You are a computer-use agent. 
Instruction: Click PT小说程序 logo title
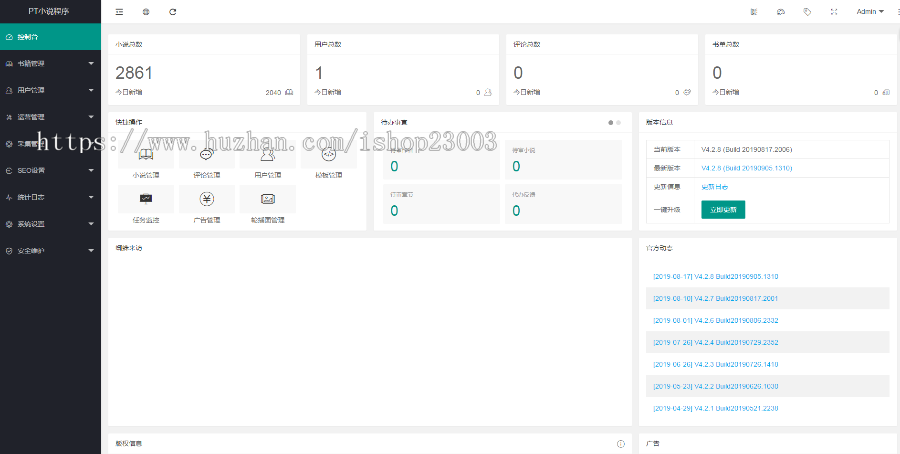[49, 11]
